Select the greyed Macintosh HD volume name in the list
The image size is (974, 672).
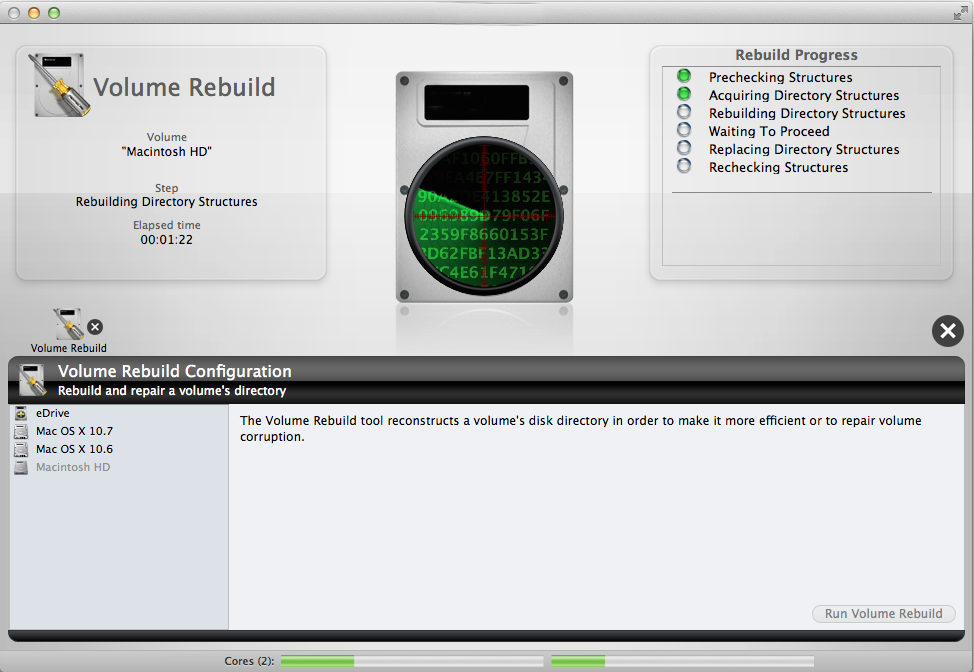[x=73, y=467]
